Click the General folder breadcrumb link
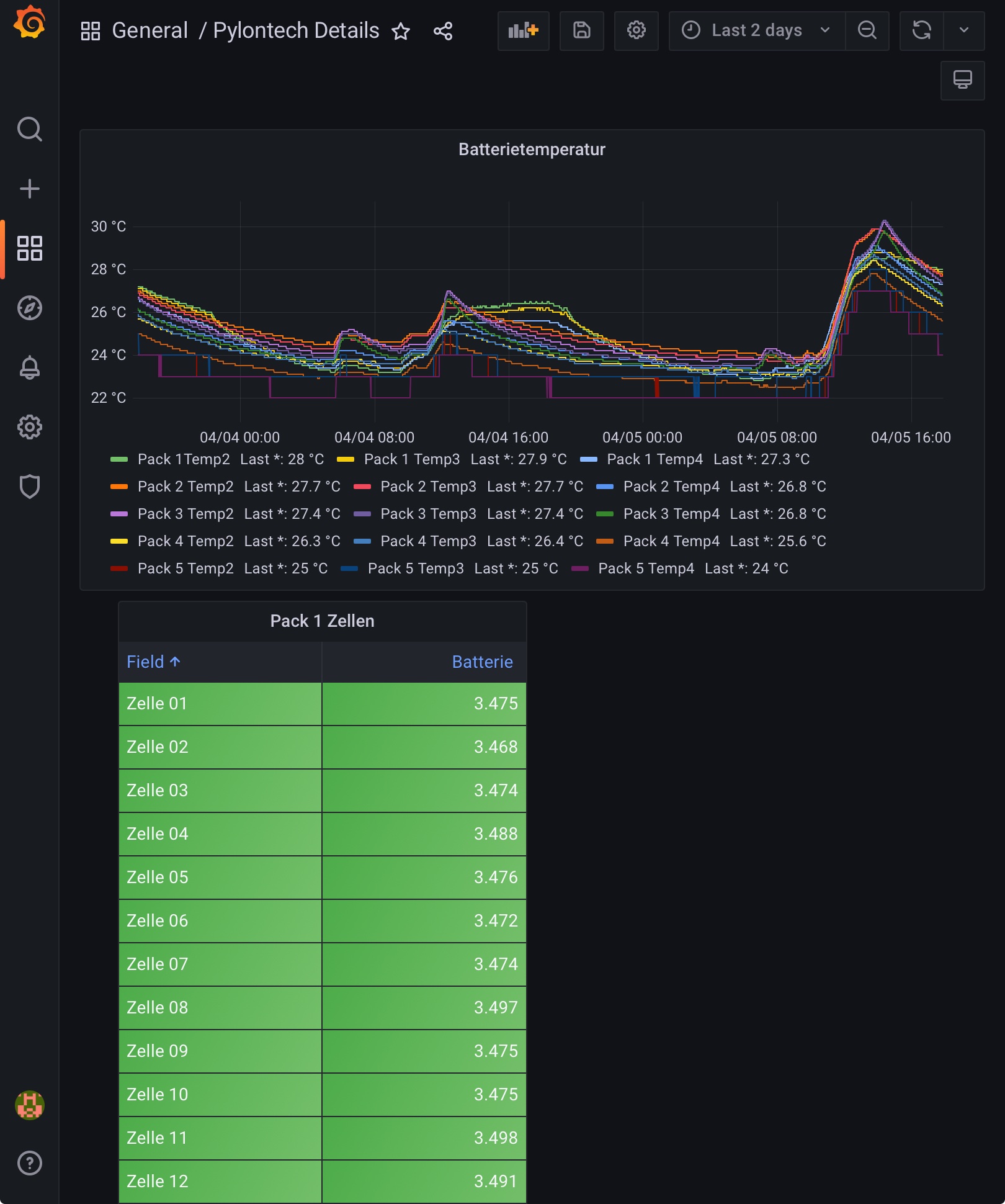Screen dimensions: 1005x1204 pyautogui.click(x=150, y=30)
